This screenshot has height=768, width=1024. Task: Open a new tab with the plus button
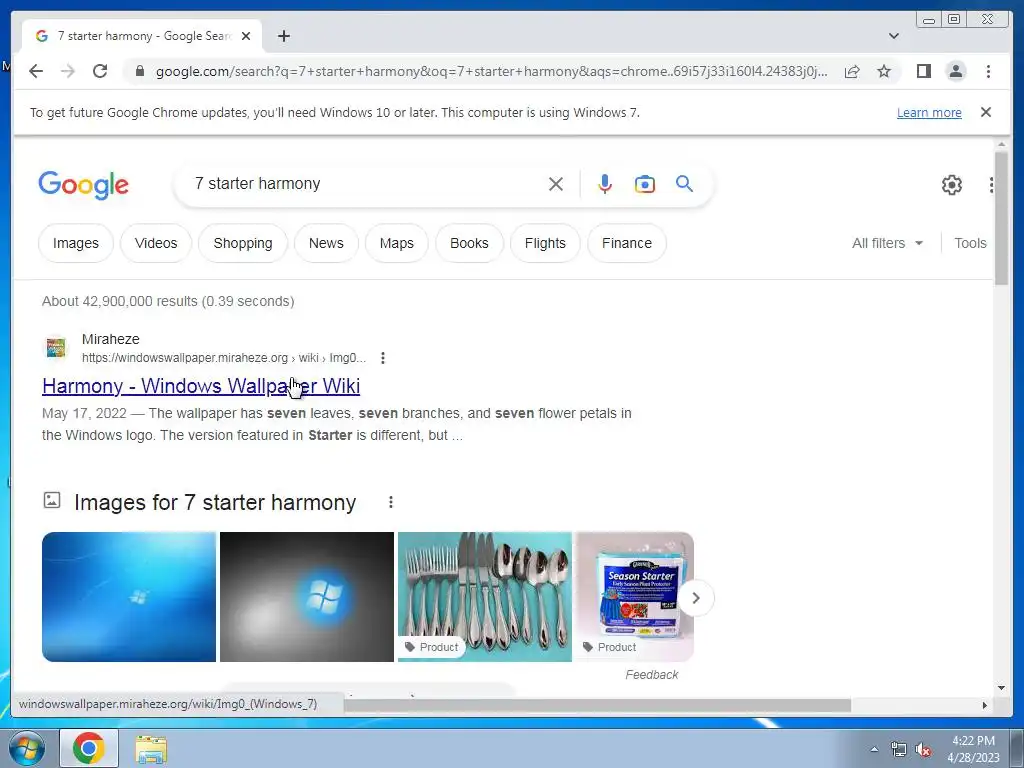[283, 36]
